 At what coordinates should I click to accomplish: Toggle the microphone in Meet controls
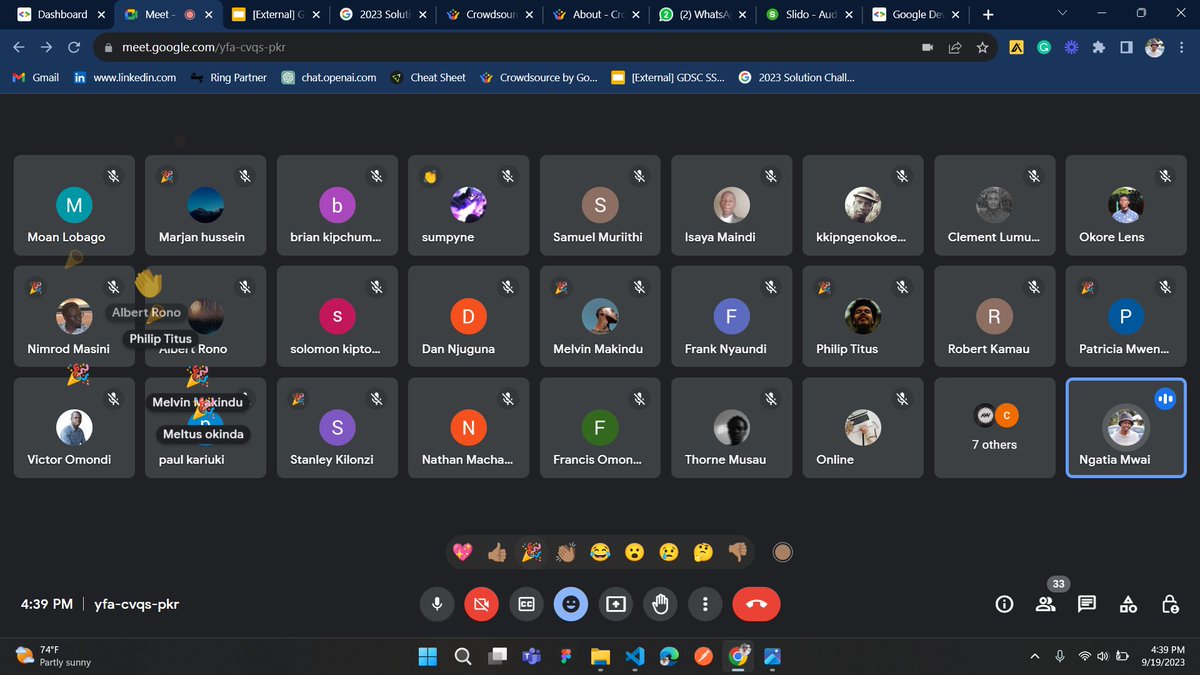point(436,604)
